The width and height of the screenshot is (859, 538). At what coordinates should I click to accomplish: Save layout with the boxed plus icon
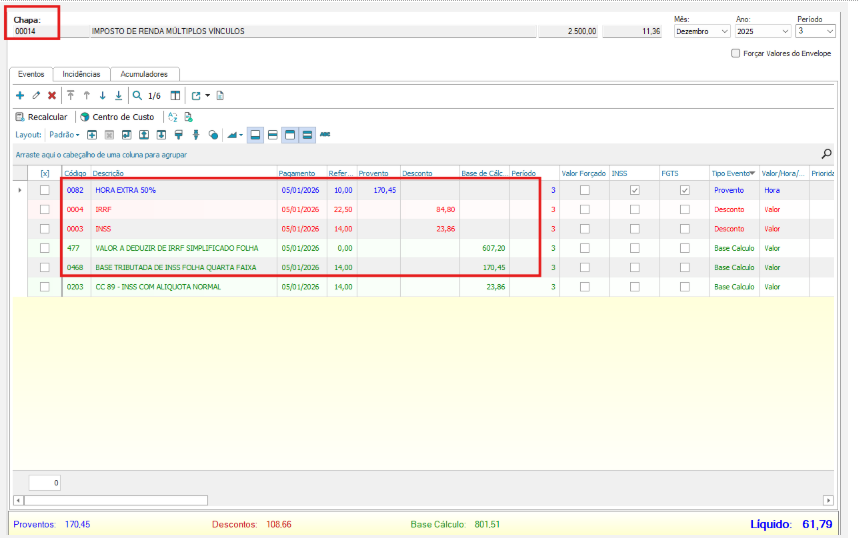click(92, 135)
